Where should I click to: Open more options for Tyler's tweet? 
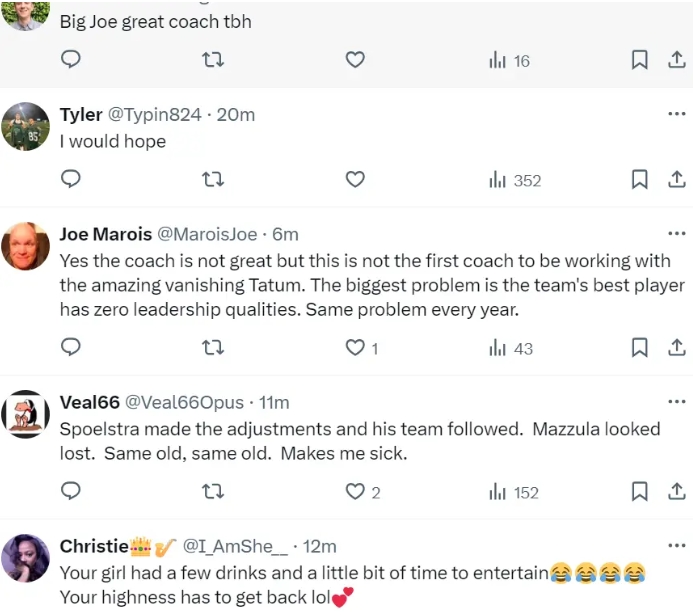tap(676, 114)
